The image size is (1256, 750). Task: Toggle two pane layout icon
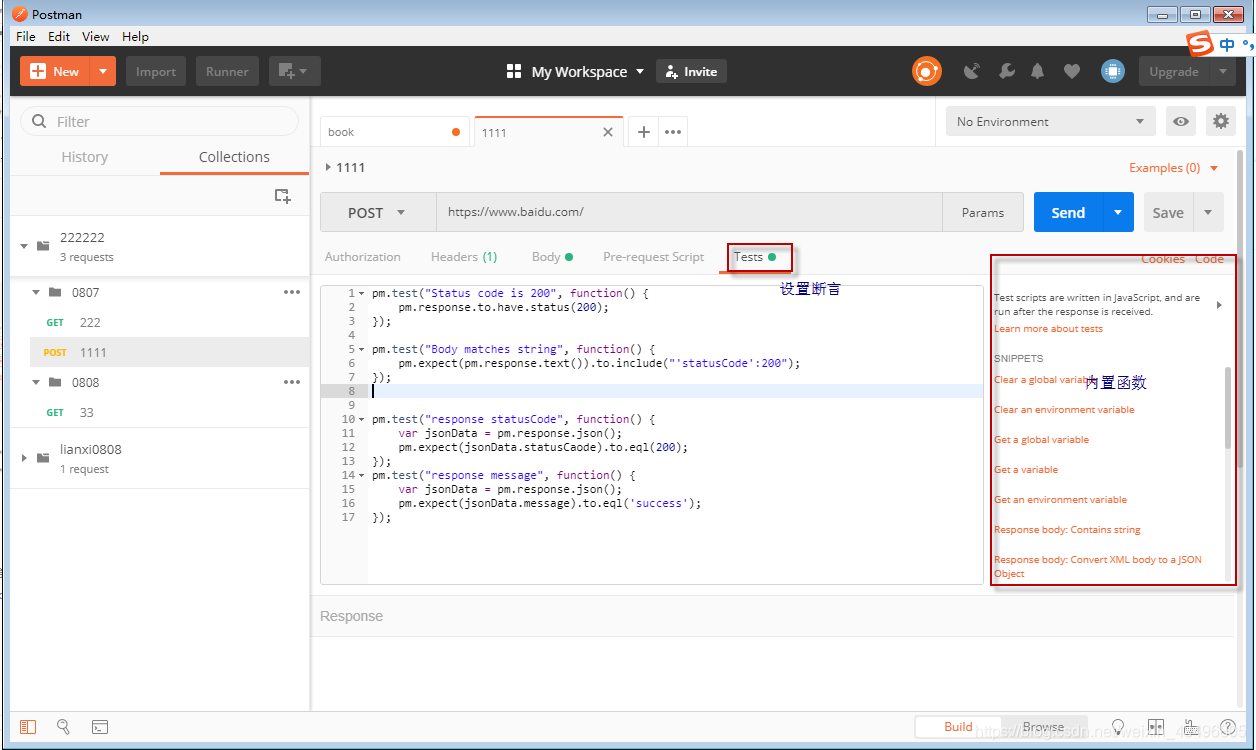coord(1156,727)
